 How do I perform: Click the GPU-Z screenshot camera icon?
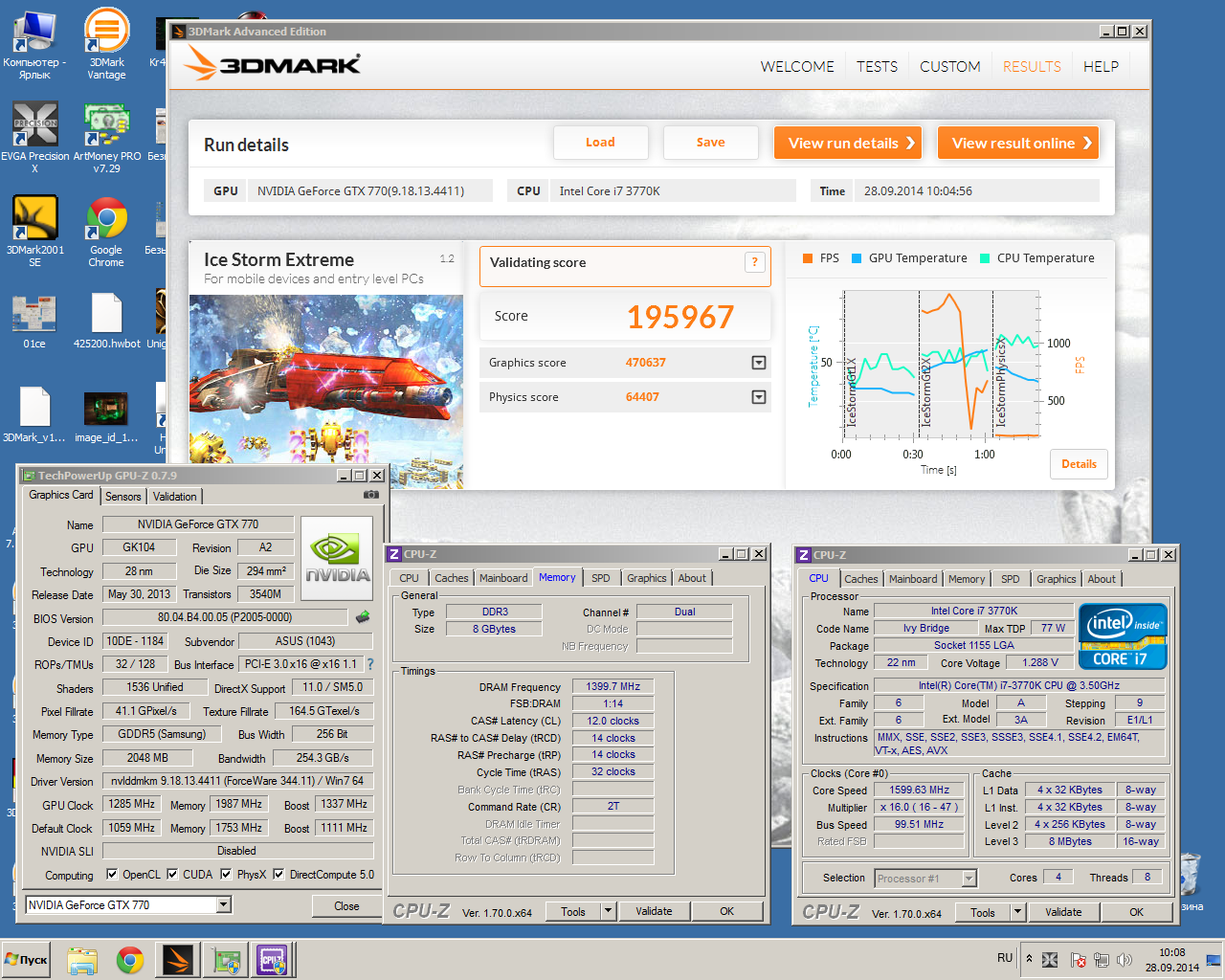click(371, 495)
